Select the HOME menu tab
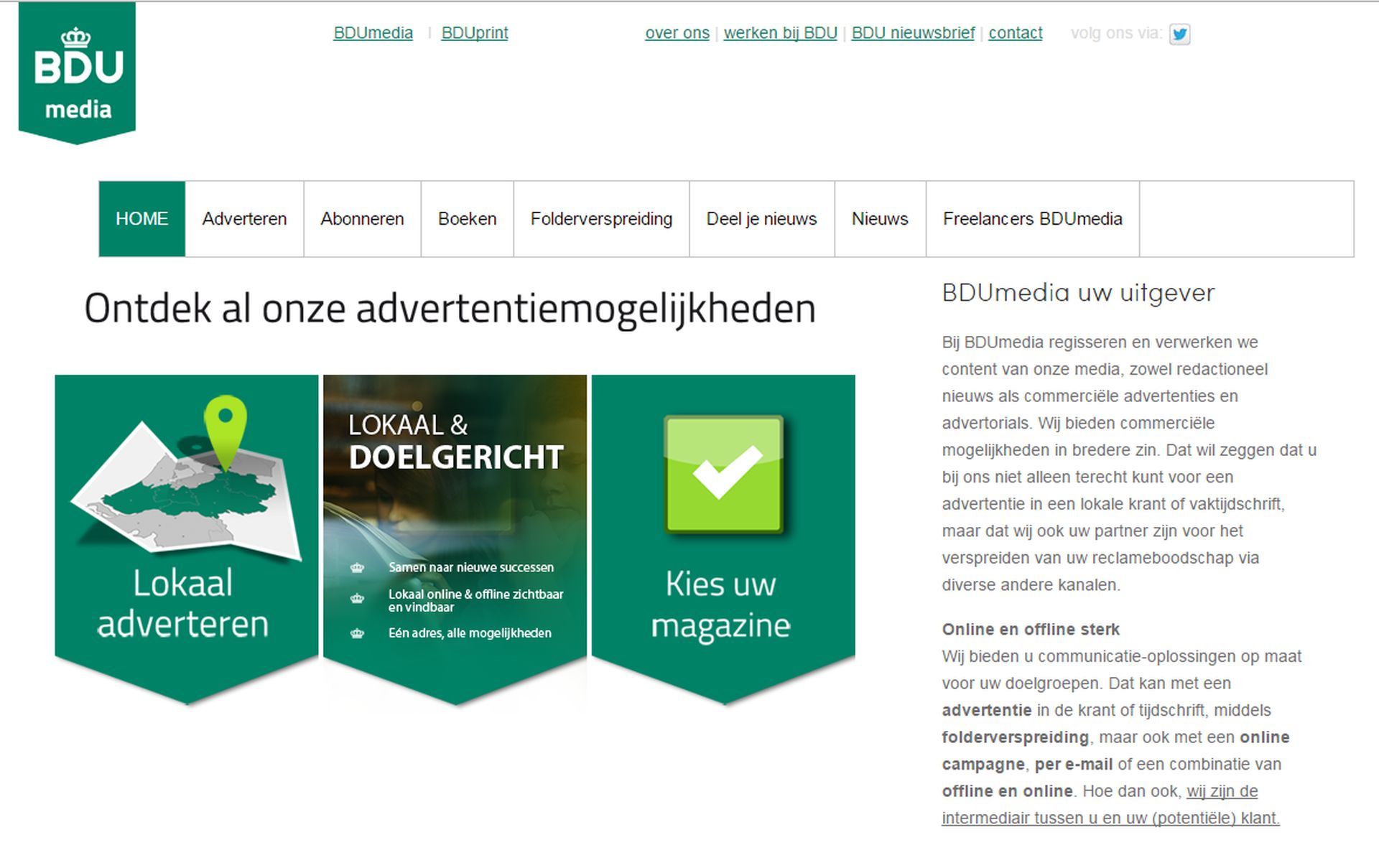The height and width of the screenshot is (868, 1379). [142, 219]
